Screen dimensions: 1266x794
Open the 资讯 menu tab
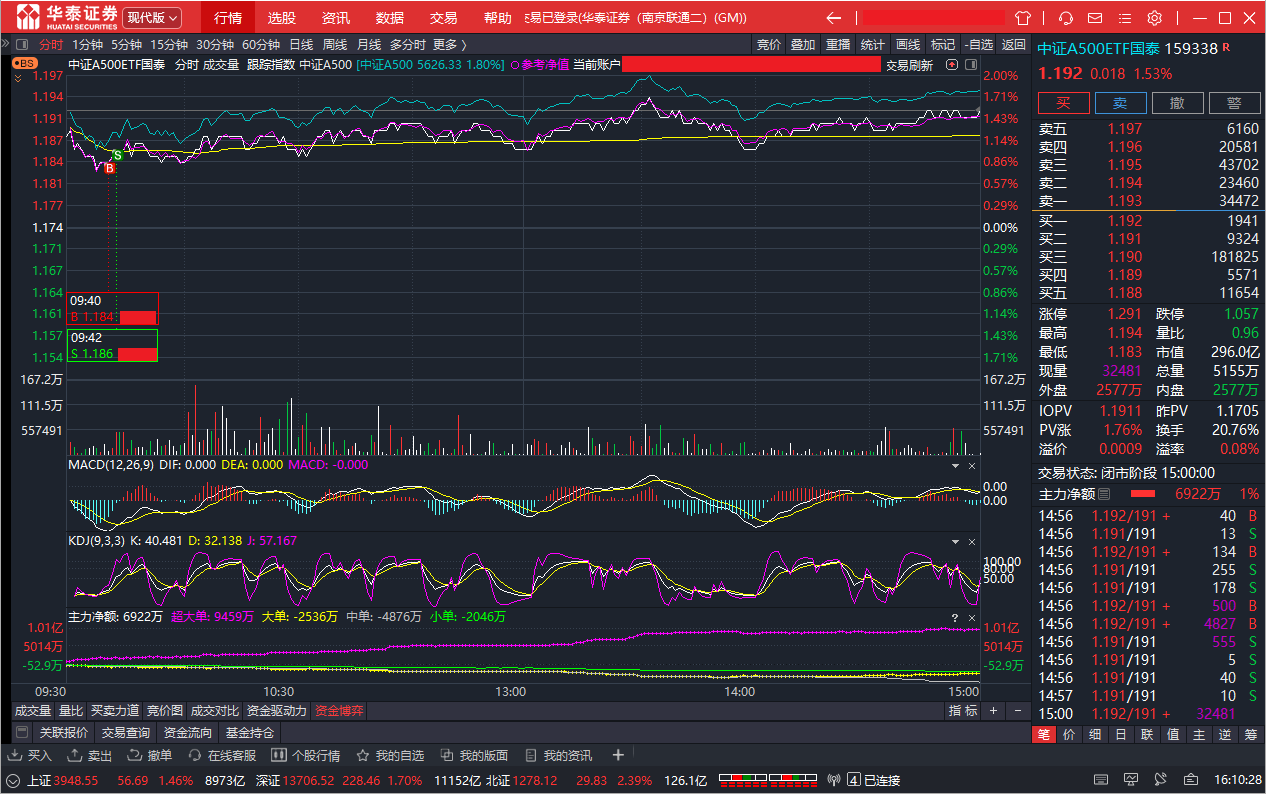coord(336,18)
